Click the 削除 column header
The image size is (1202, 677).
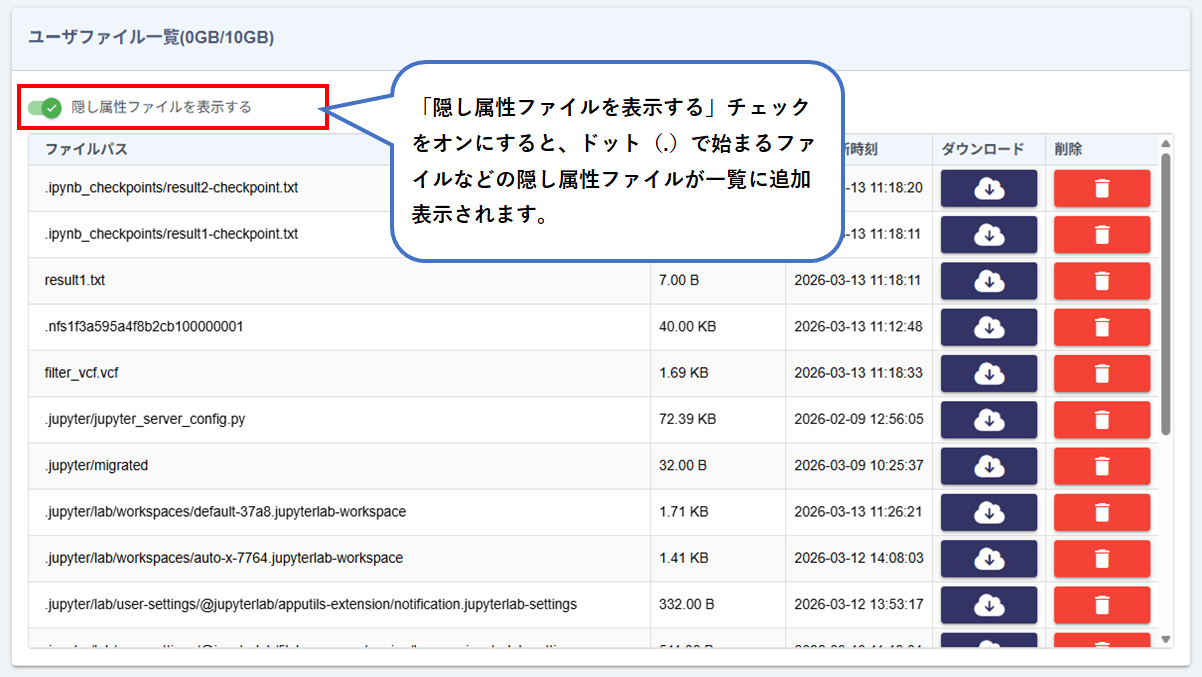click(1068, 149)
